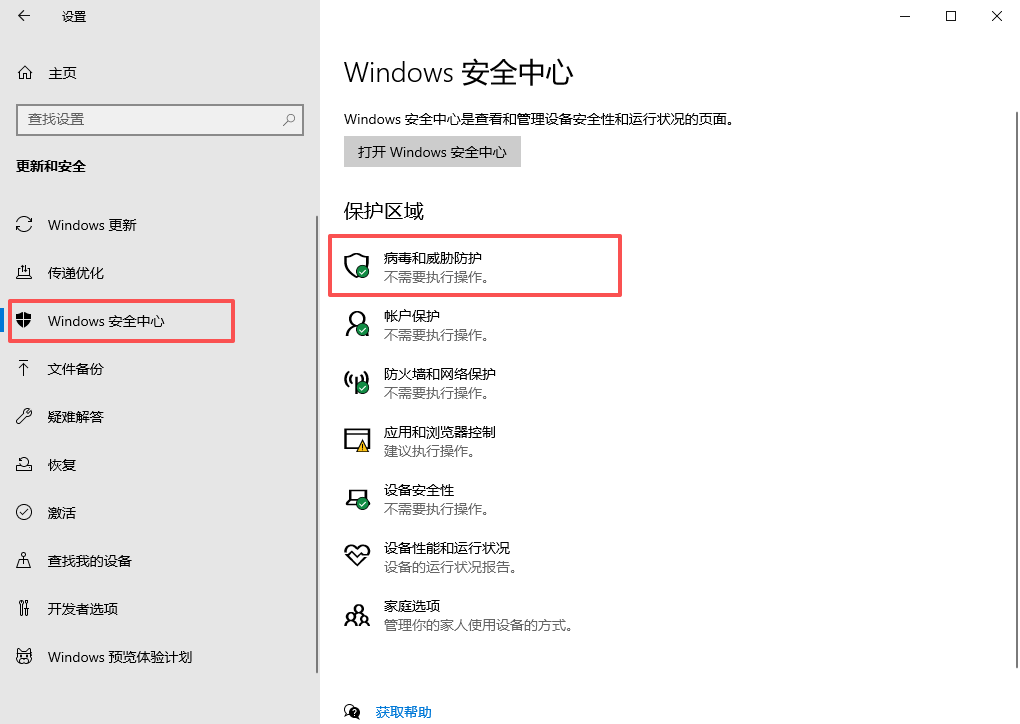Screen dimensions: 1020x724
Task: Open Windows 预览体验计划 page
Action: coord(120,657)
